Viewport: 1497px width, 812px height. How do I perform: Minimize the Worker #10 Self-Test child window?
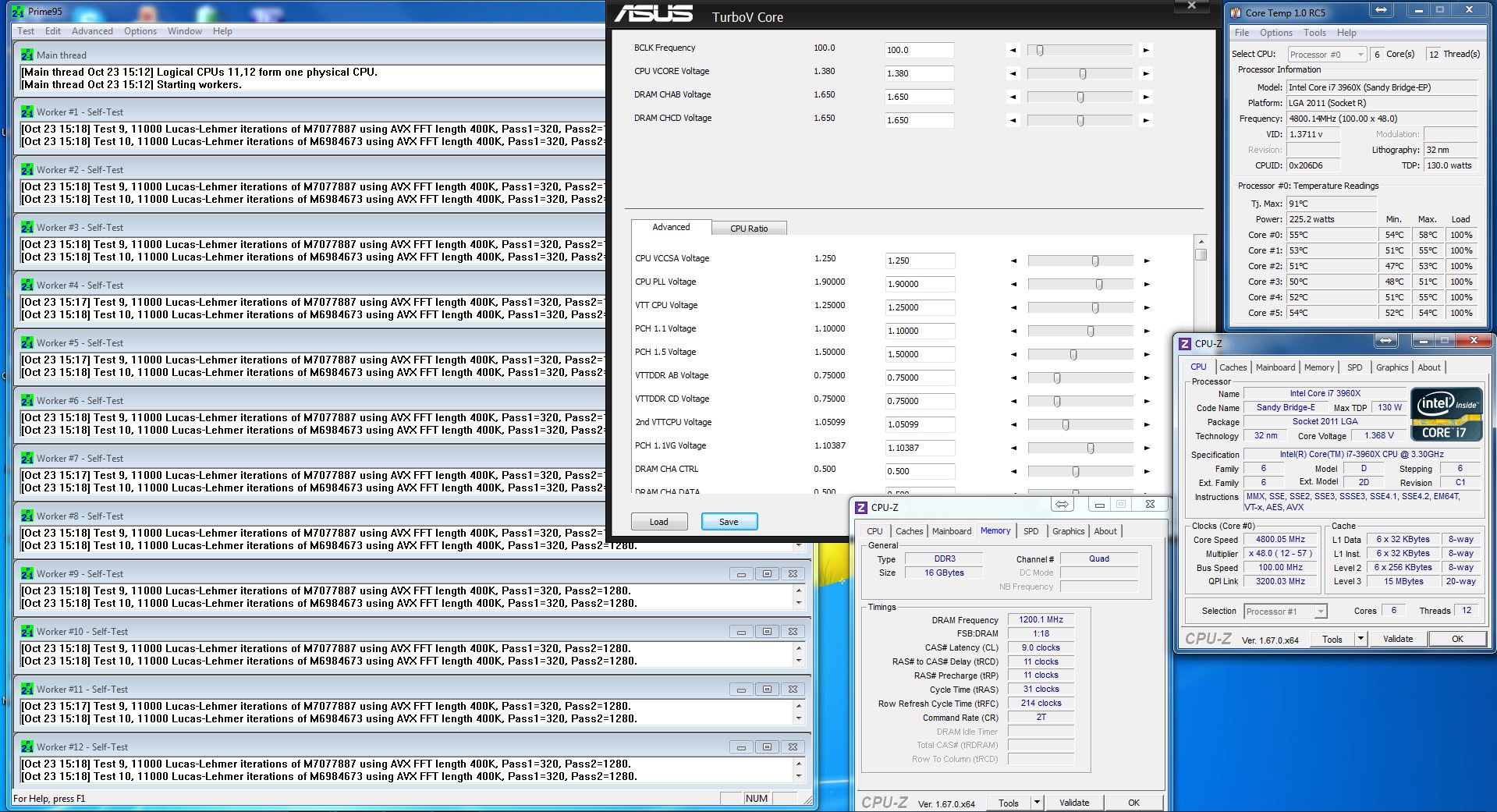[x=741, y=631]
